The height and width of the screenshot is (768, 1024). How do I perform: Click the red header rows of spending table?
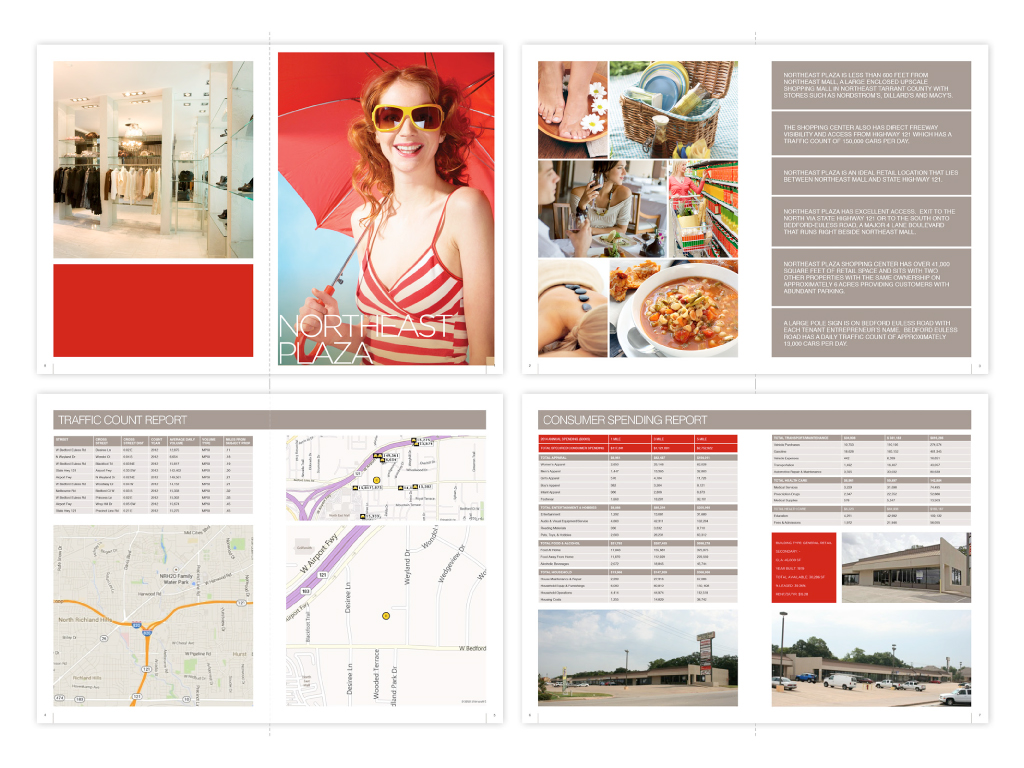pos(638,443)
